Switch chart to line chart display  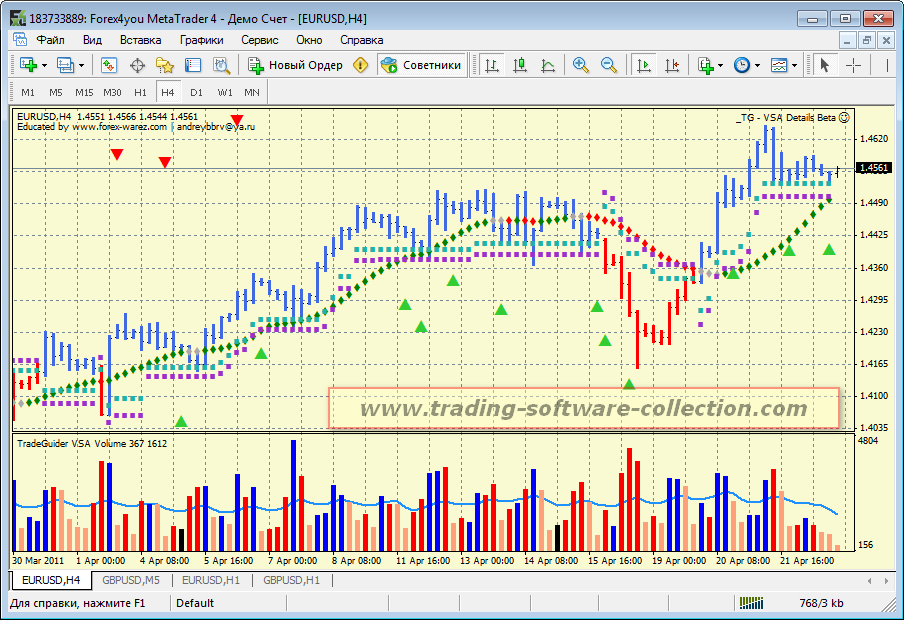click(547, 65)
